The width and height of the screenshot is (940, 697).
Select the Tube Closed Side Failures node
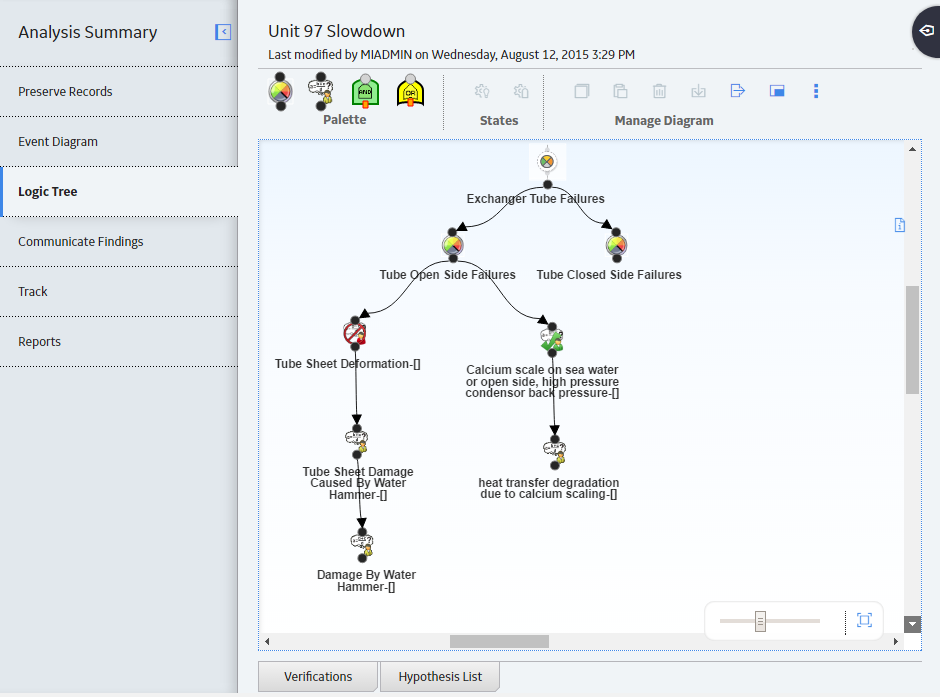click(616, 245)
